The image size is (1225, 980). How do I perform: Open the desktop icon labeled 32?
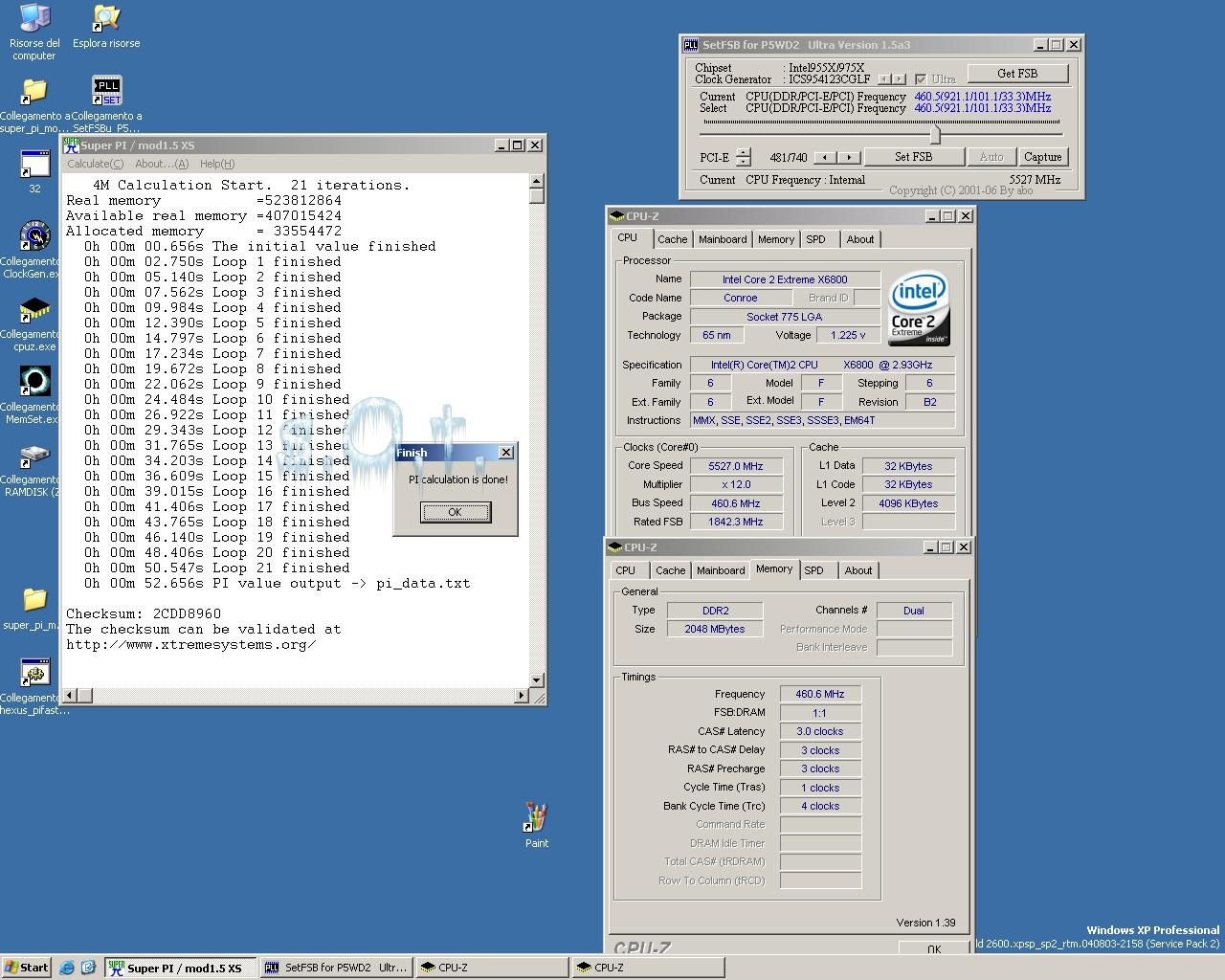34,164
